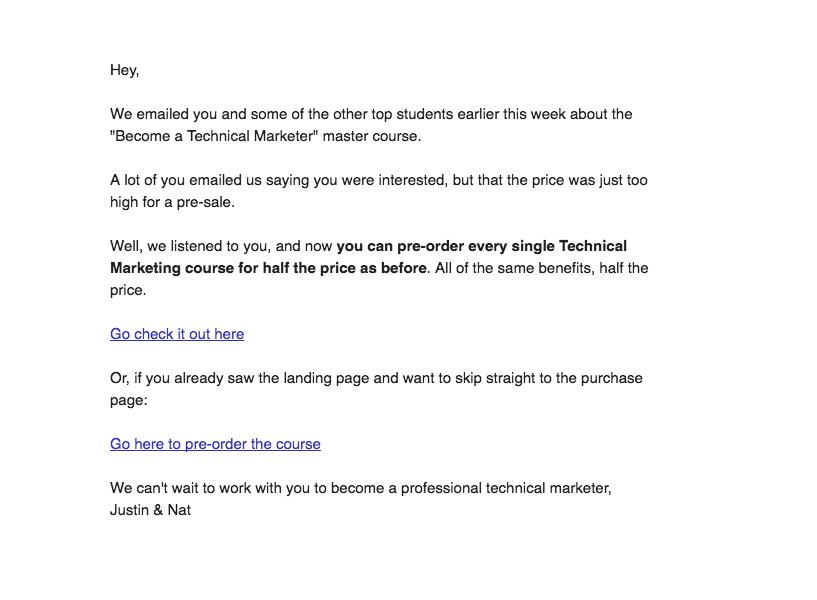The width and height of the screenshot is (817, 600).
Task: Click the word 'pre-sale.' in the email
Action: tap(206, 202)
